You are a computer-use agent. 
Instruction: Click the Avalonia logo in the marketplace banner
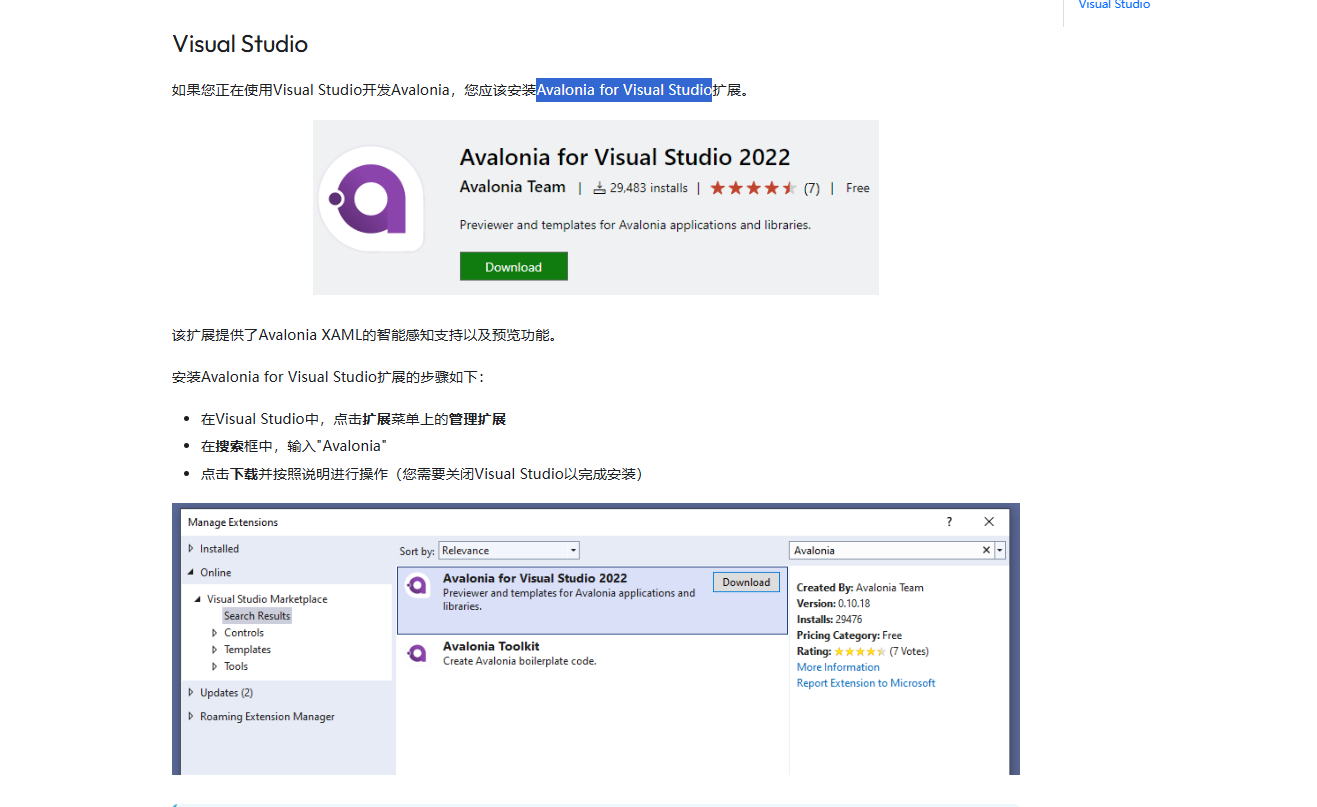coord(371,199)
